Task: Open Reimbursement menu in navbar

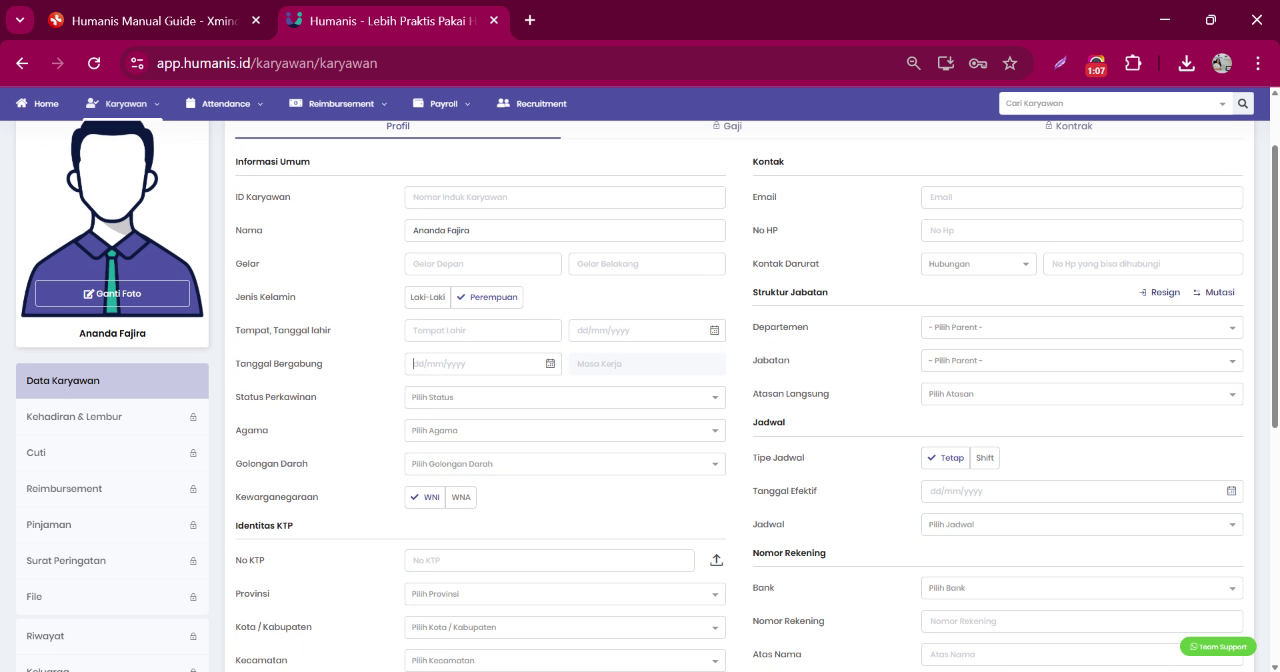Action: [338, 103]
